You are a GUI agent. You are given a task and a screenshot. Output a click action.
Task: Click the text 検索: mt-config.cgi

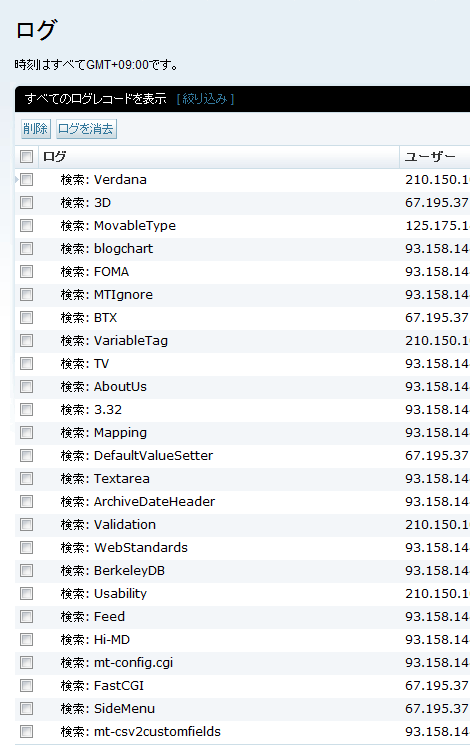click(x=117, y=663)
